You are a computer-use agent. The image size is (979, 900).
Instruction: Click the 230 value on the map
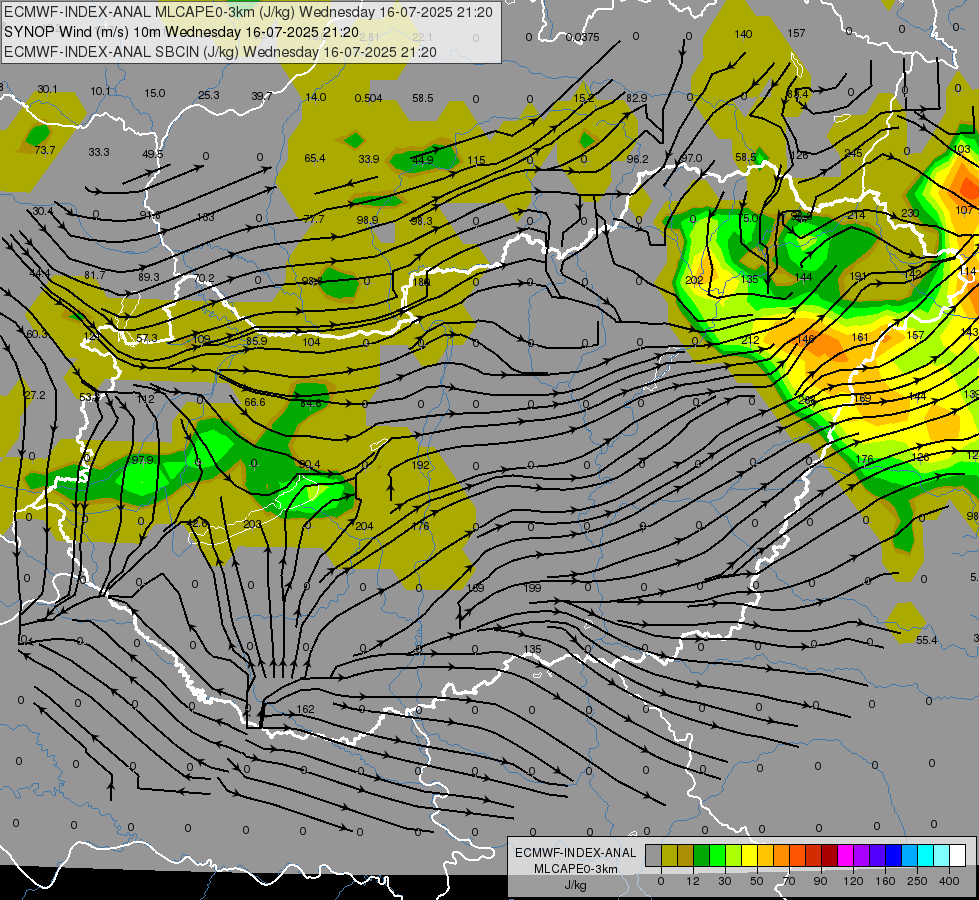pyautogui.click(x=910, y=213)
